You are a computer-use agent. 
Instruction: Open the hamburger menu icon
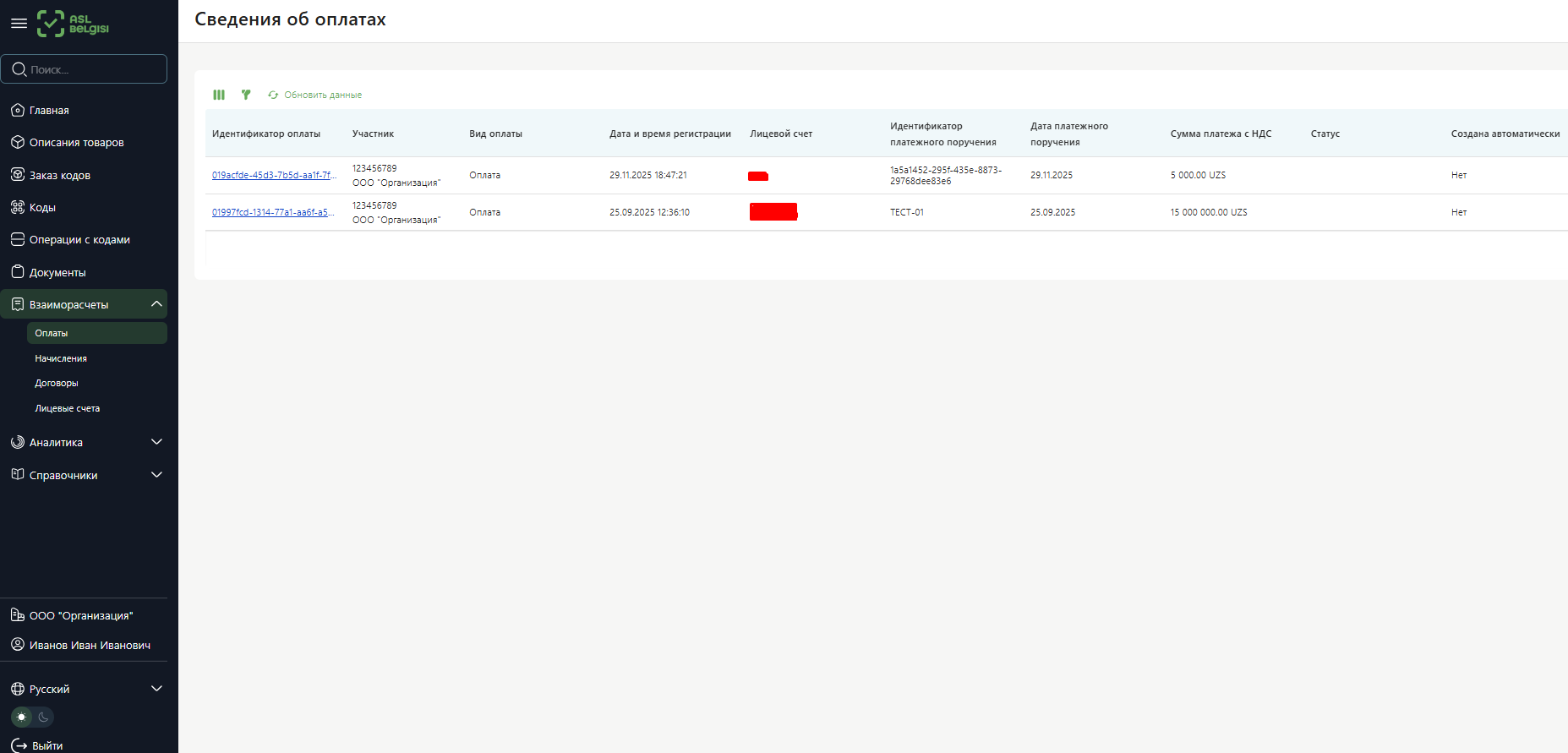pos(19,24)
